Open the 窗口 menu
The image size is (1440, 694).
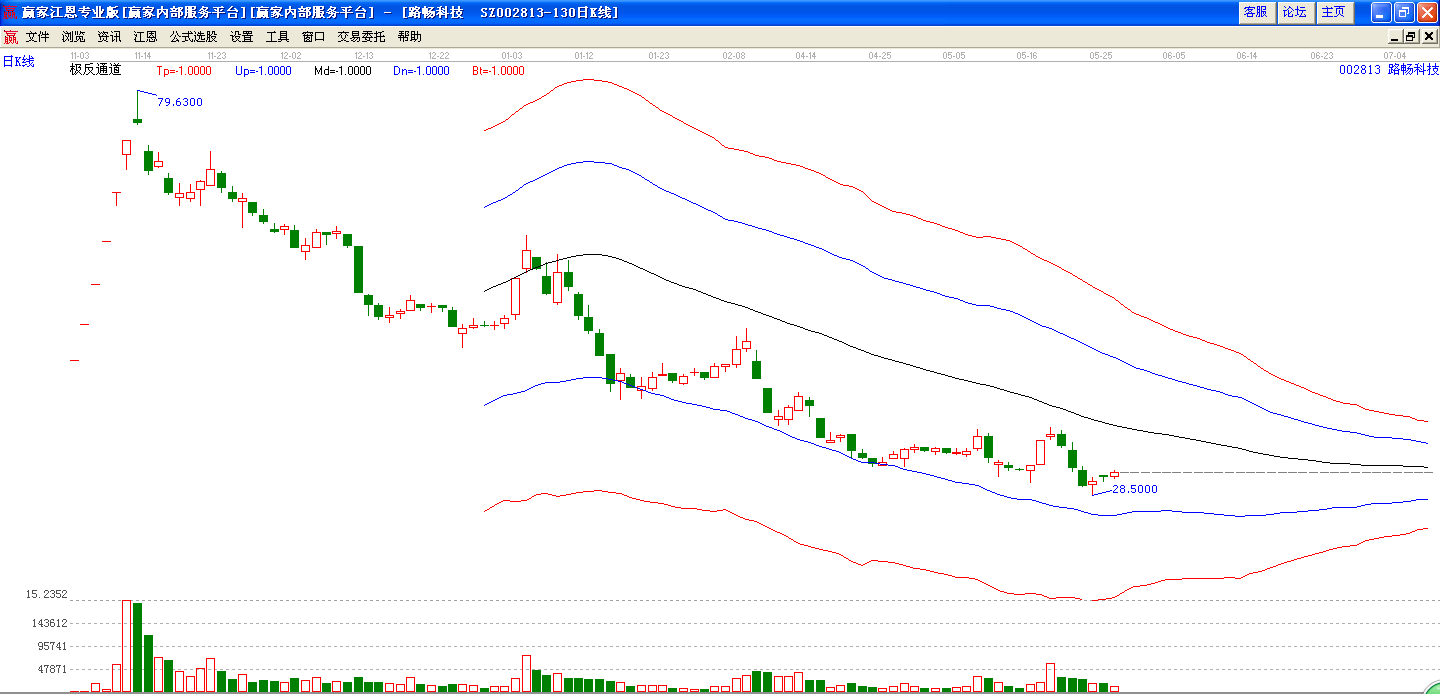coord(313,37)
